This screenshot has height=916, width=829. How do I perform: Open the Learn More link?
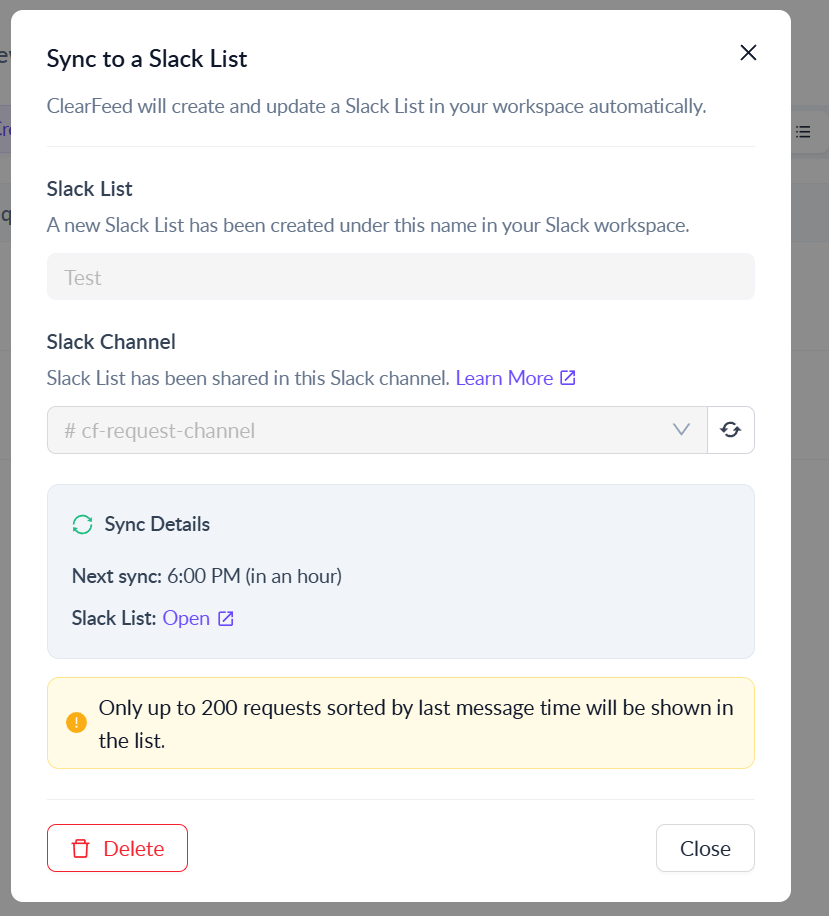(x=504, y=378)
